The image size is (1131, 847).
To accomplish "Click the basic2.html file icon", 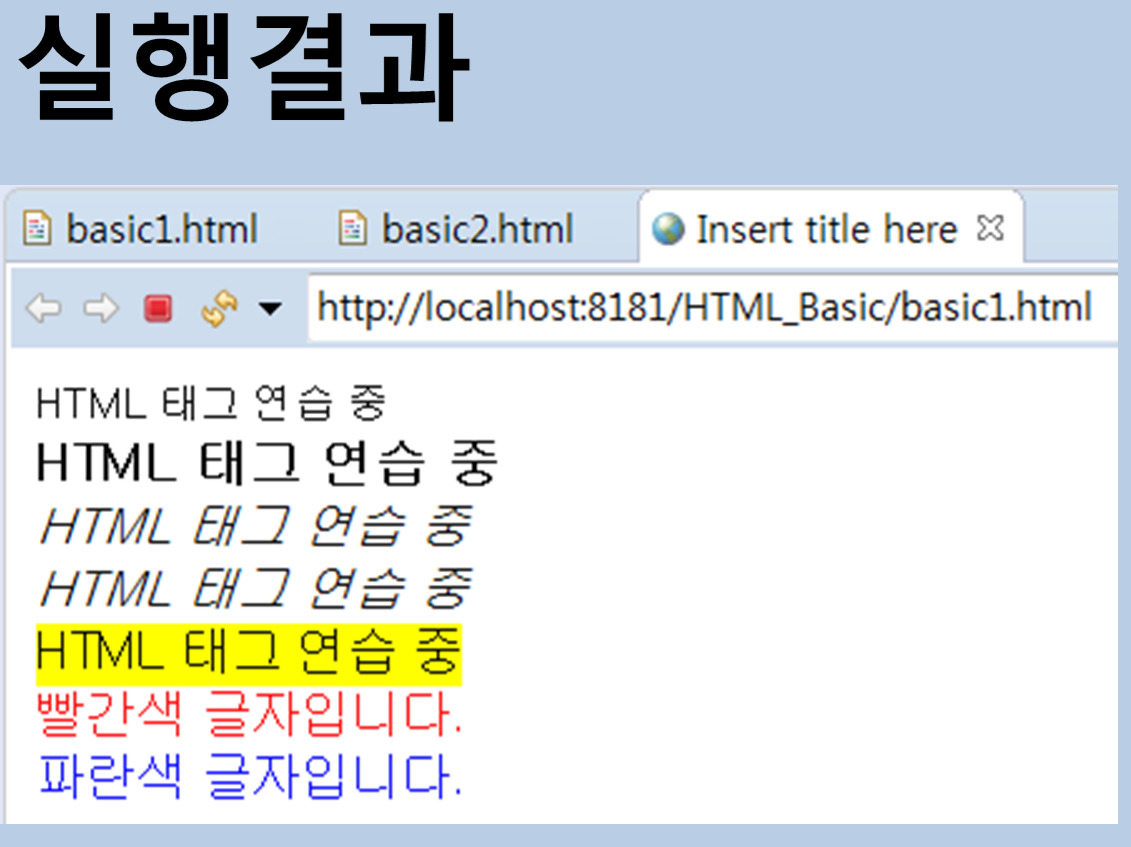I will click(353, 228).
